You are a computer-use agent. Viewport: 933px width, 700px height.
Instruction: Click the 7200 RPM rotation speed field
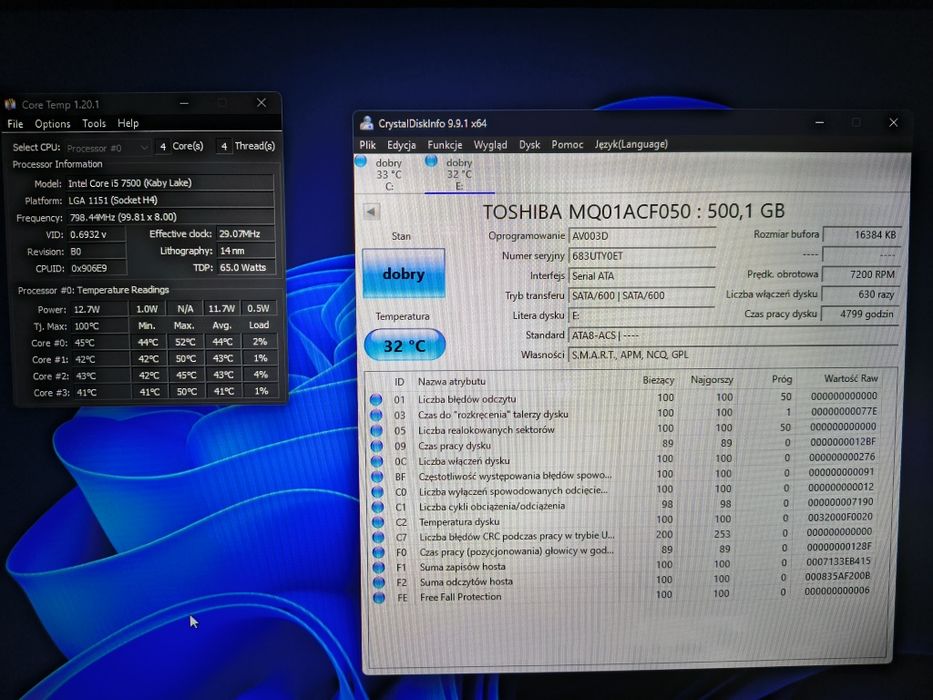coord(861,274)
